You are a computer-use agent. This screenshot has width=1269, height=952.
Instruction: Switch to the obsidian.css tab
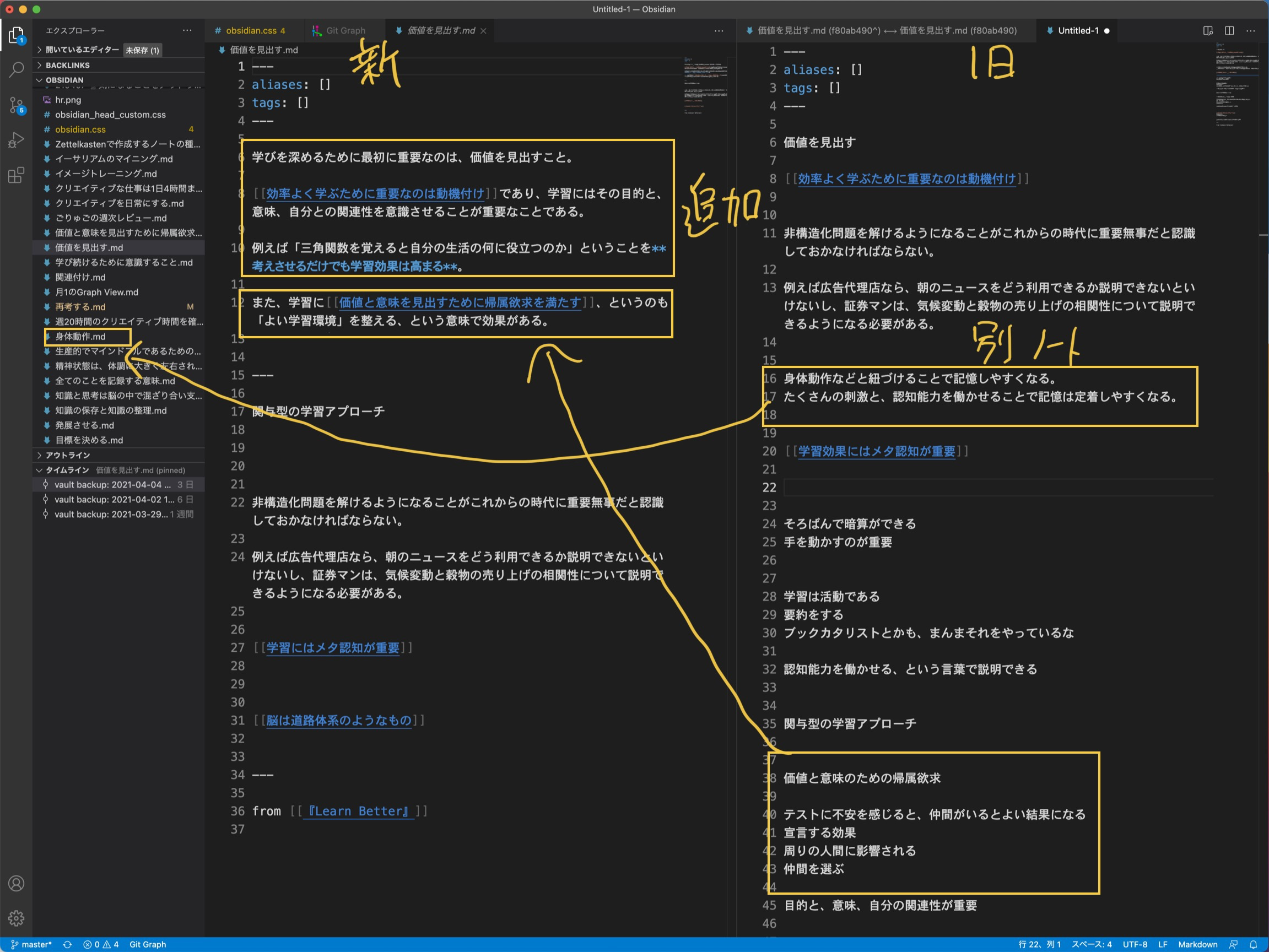pos(251,31)
